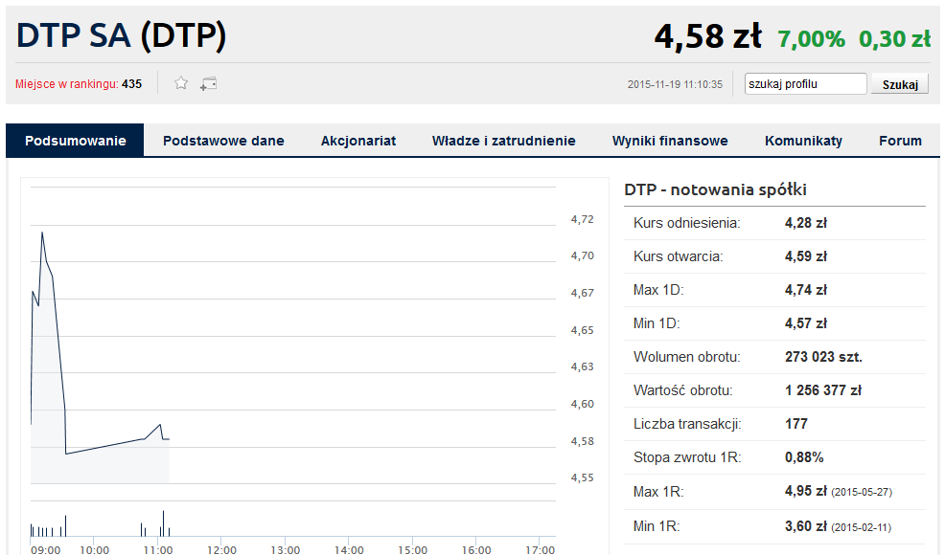This screenshot has height=555, width=945.
Task: Open the Podsumowanie tab
Action: 75,140
